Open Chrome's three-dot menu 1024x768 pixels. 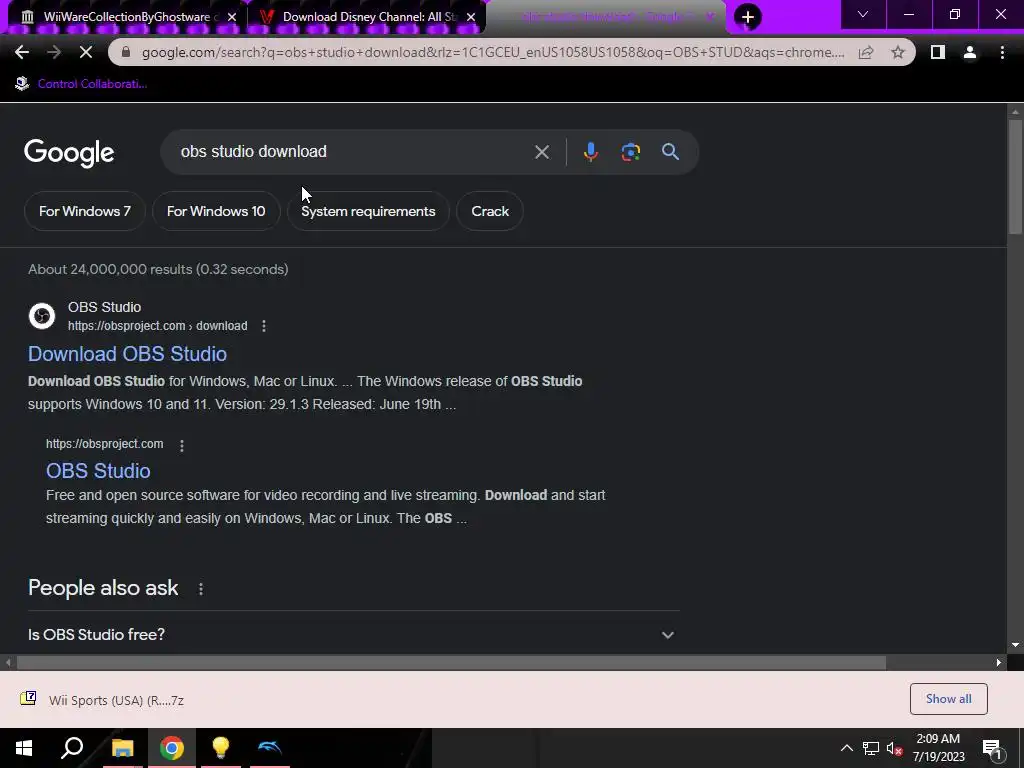coord(1002,52)
